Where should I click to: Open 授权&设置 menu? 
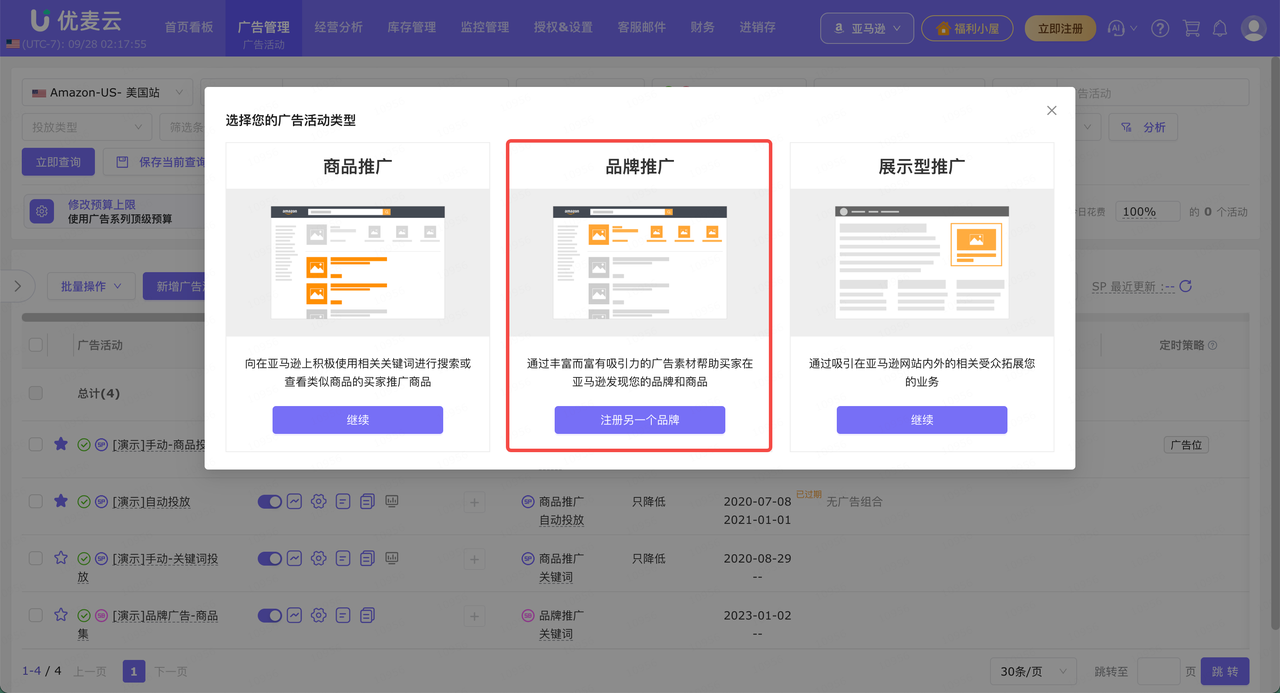tap(563, 27)
